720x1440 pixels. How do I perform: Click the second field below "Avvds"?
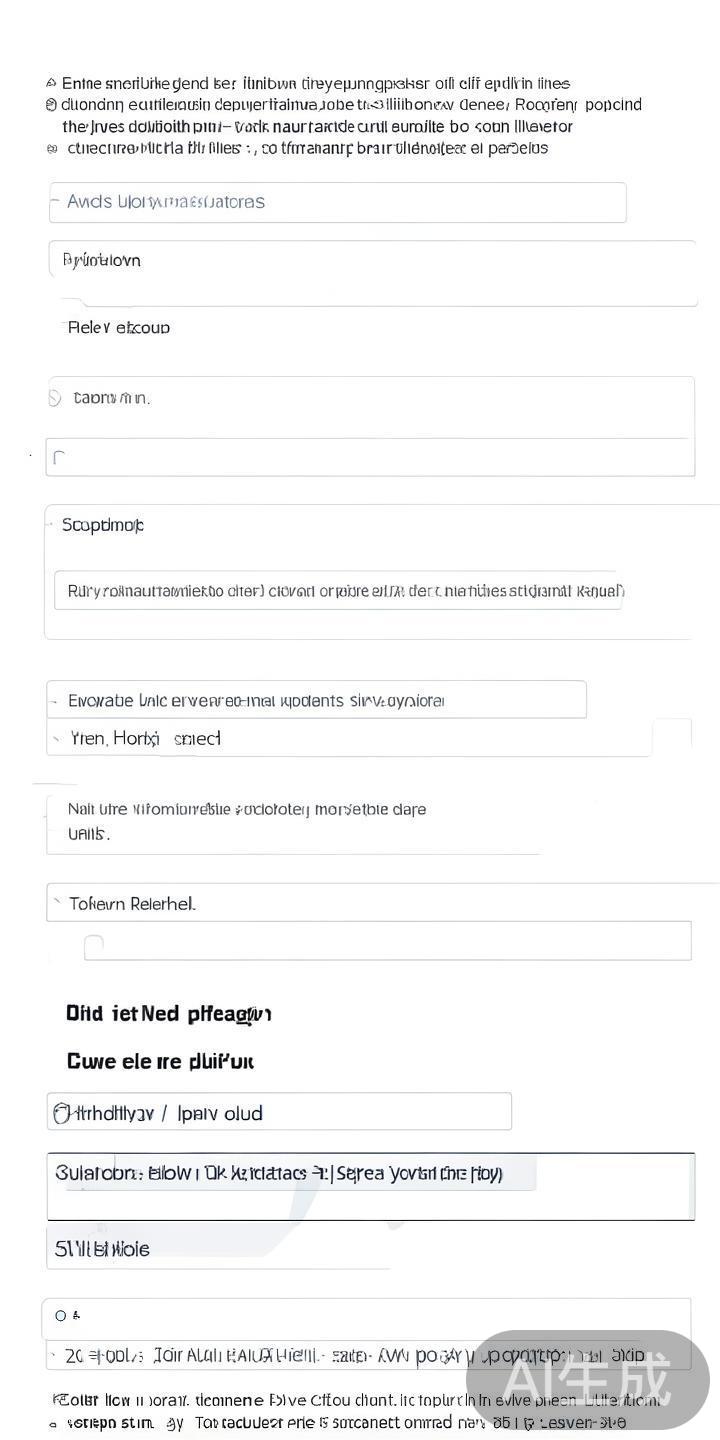pyautogui.click(x=370, y=261)
